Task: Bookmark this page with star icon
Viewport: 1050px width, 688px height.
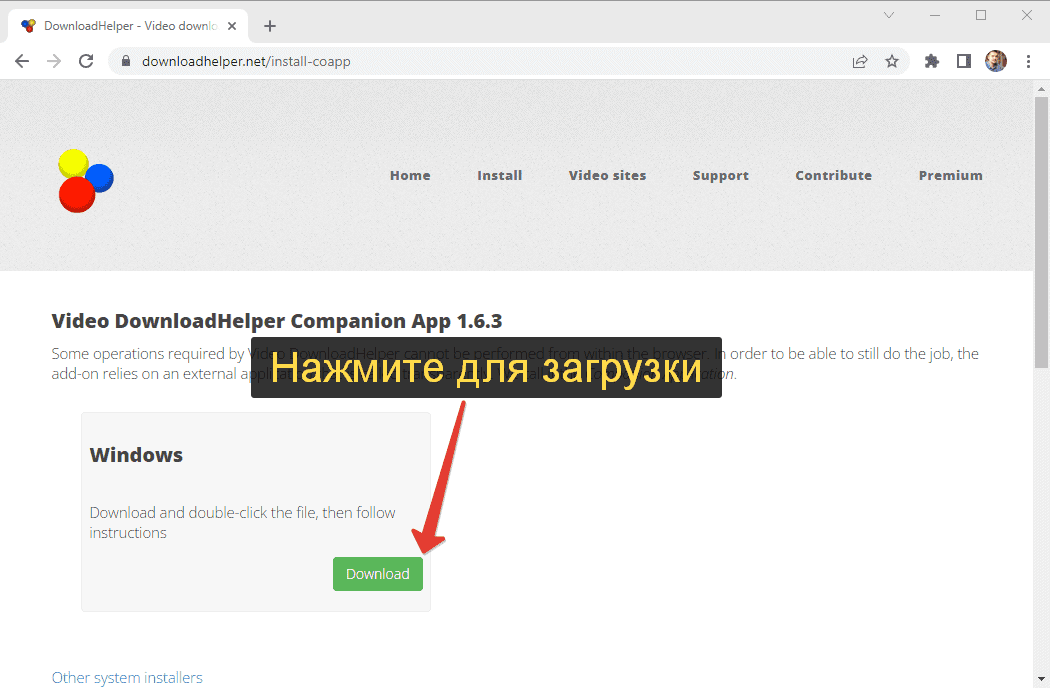Action: tap(892, 61)
